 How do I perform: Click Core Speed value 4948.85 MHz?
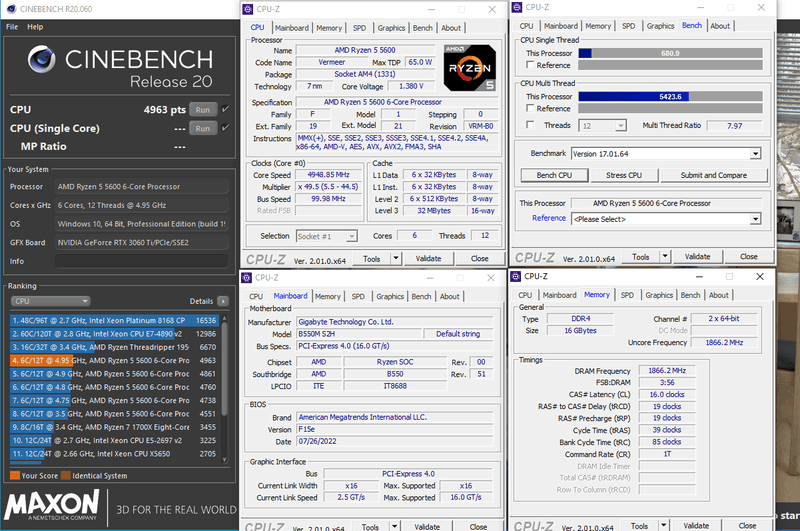pos(328,174)
